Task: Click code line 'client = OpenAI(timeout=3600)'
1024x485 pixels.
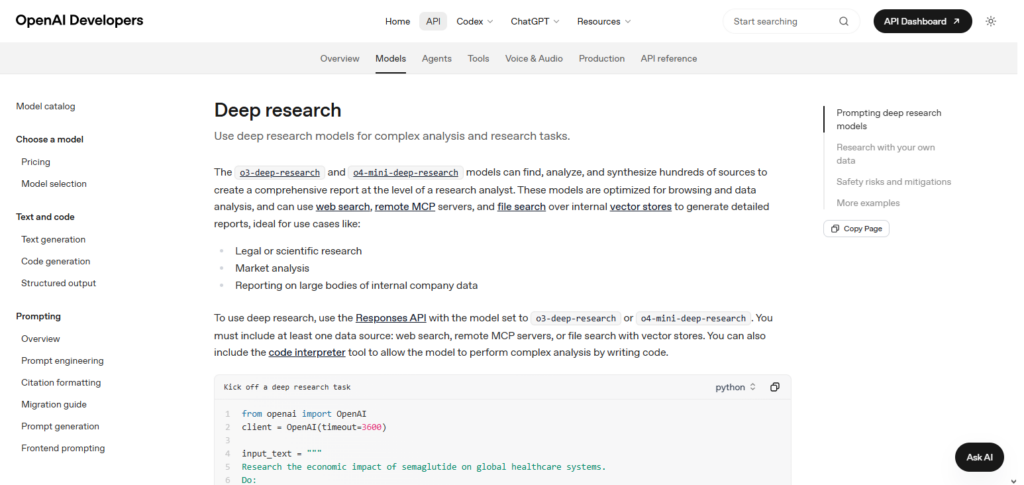Action: click(x=314, y=427)
